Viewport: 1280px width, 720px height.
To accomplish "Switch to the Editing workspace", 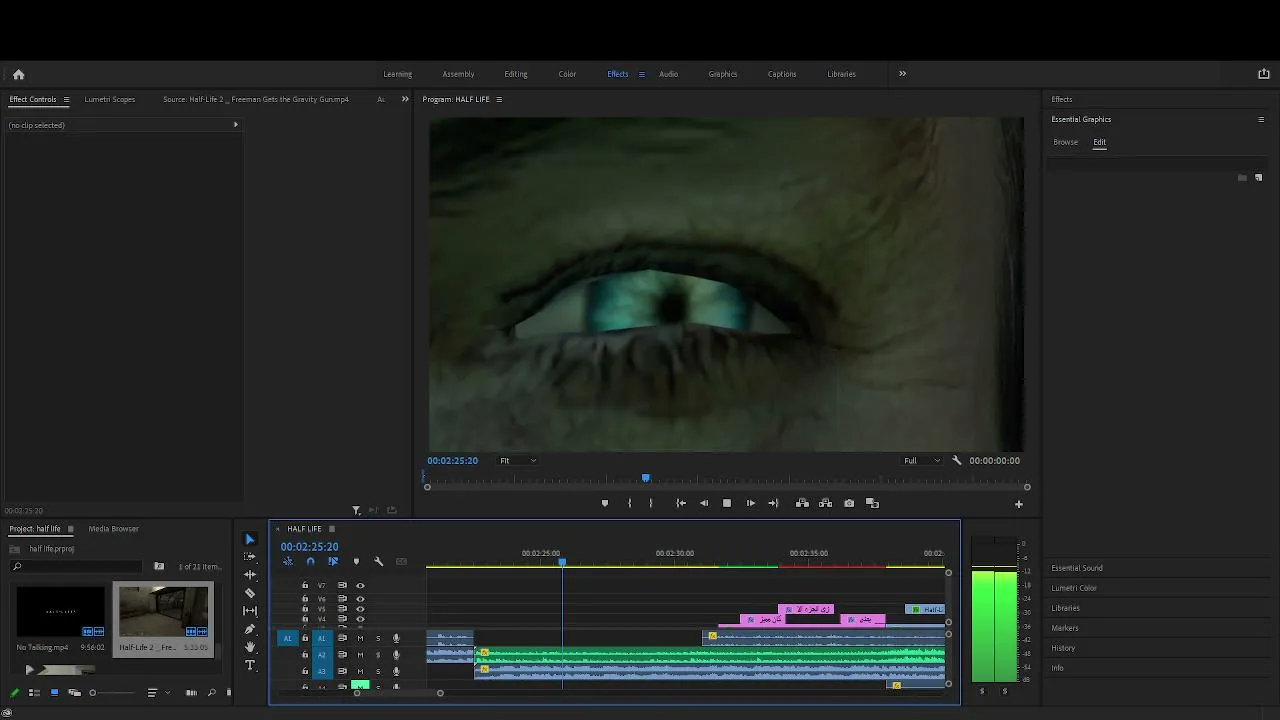I will [x=516, y=74].
